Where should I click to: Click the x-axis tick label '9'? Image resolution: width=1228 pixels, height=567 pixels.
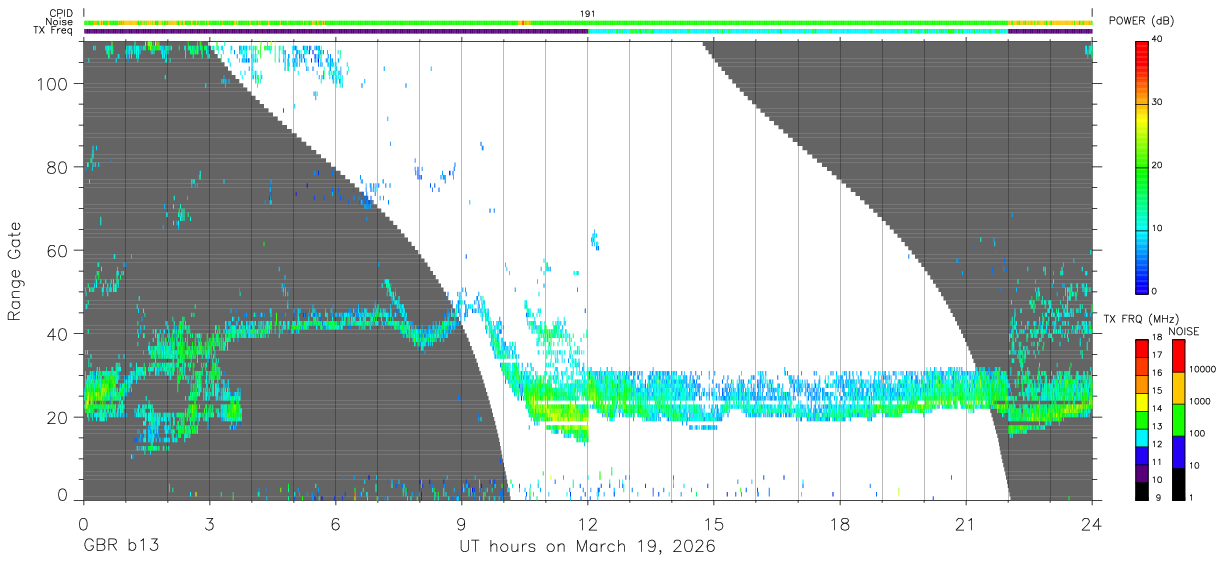click(462, 523)
